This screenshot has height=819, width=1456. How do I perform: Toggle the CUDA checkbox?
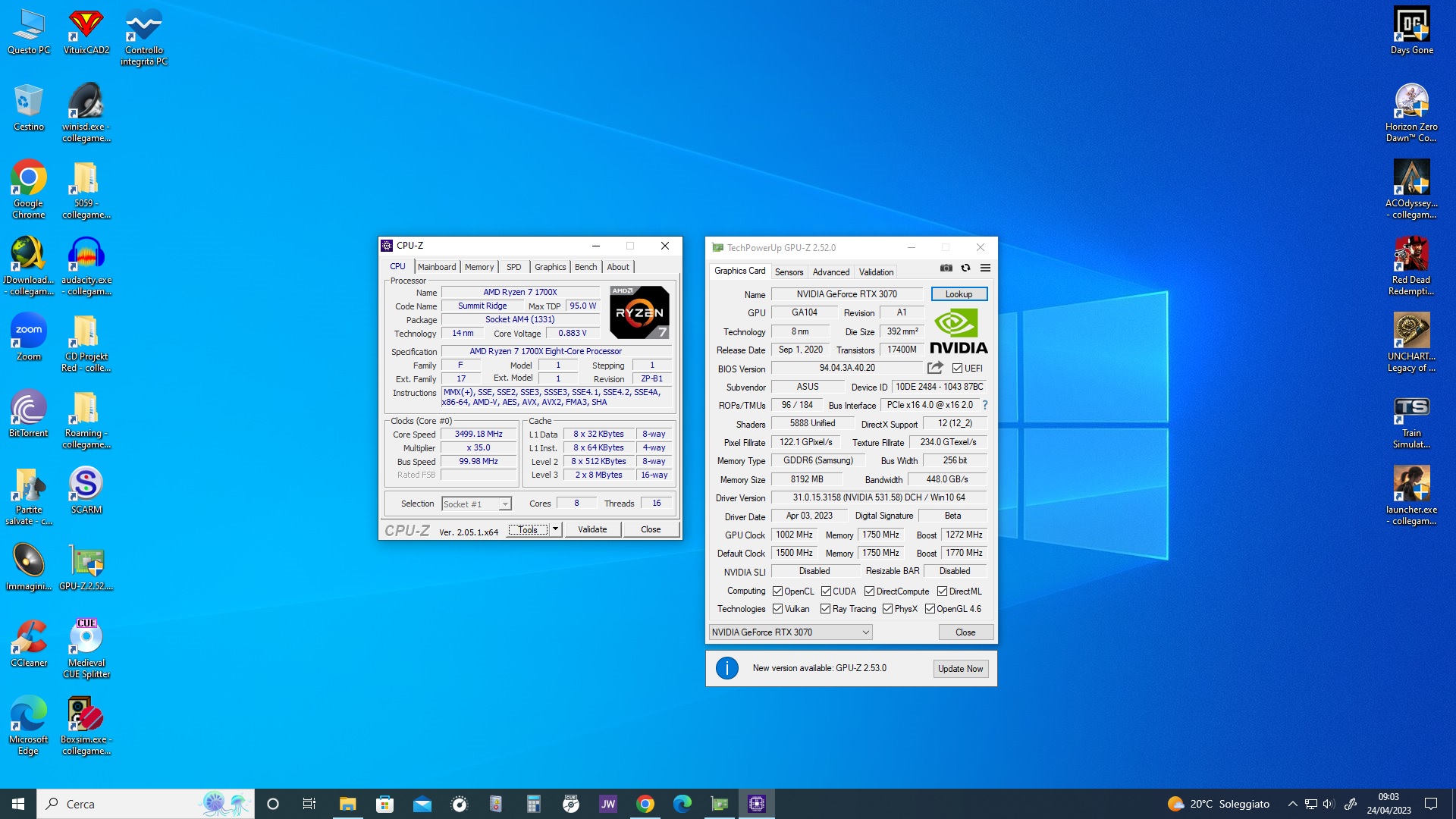pyautogui.click(x=826, y=591)
